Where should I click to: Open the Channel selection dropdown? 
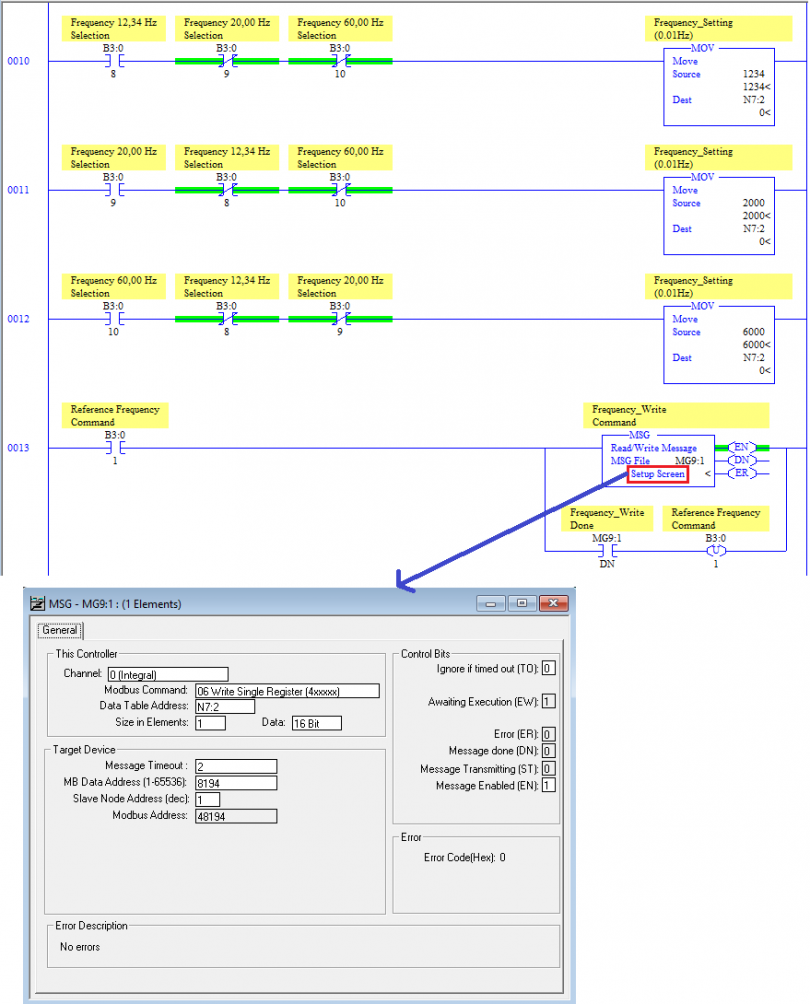click(168, 674)
